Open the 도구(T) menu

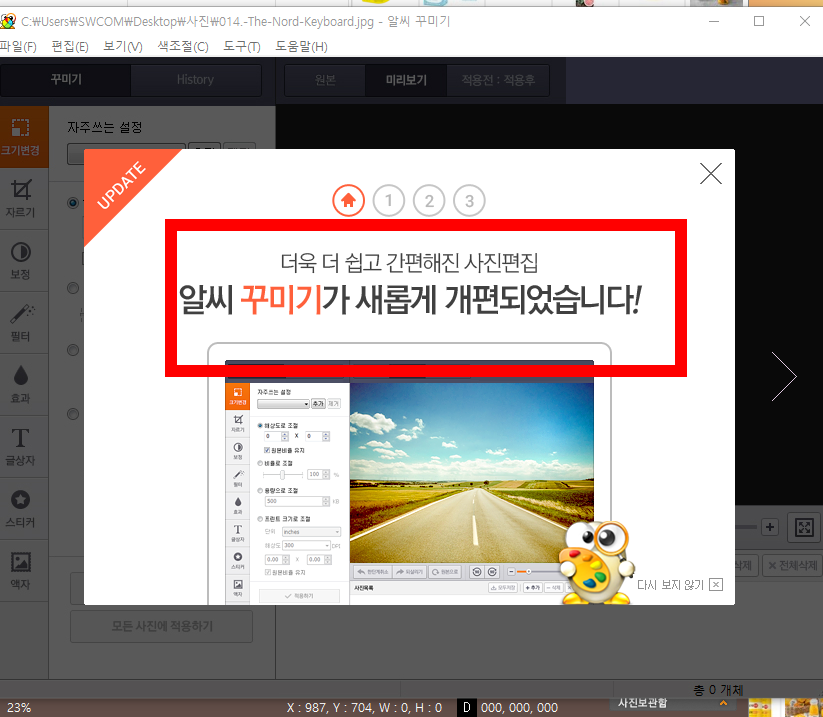241,47
